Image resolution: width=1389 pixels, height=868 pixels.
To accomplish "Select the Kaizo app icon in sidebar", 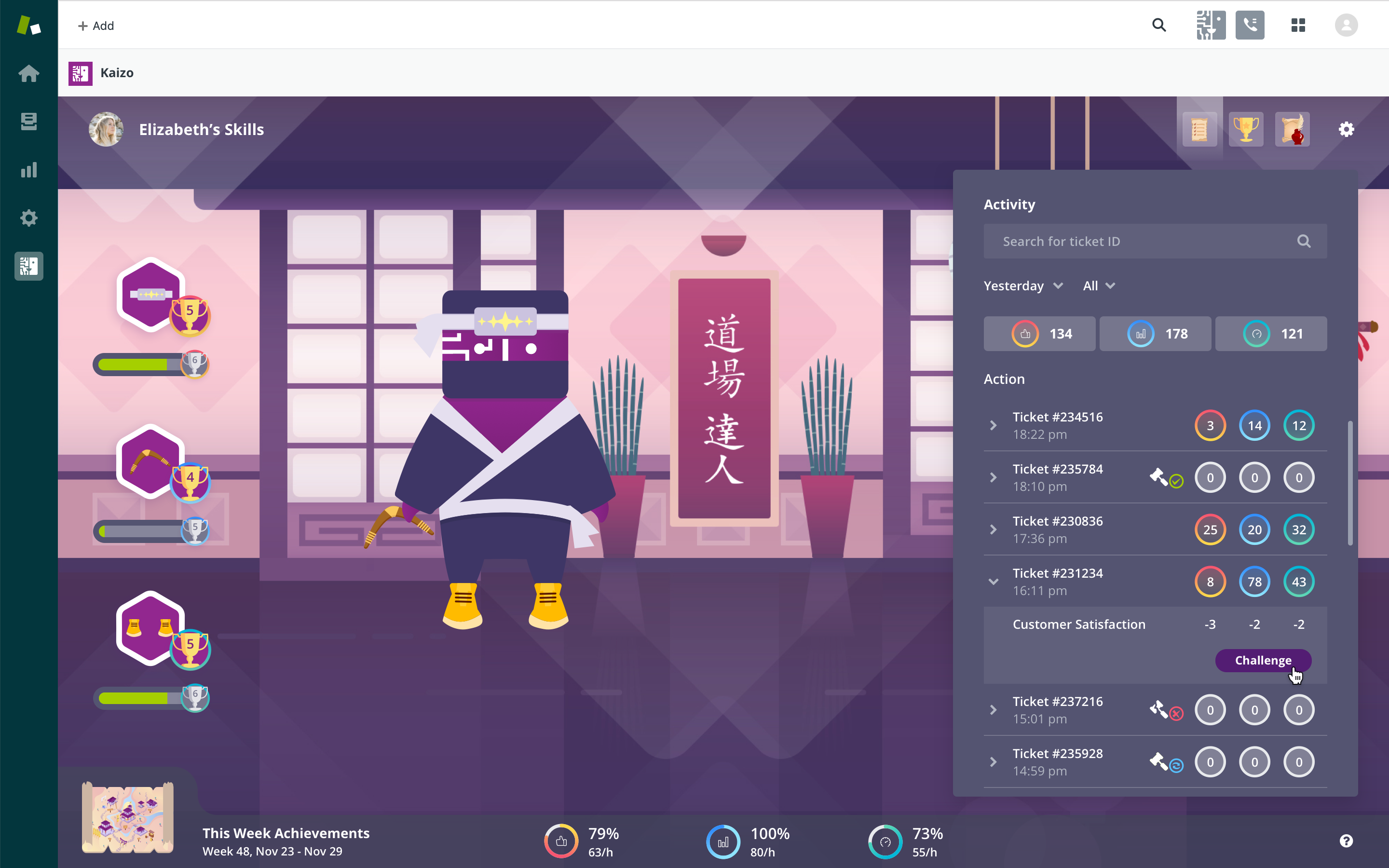I will point(29,266).
